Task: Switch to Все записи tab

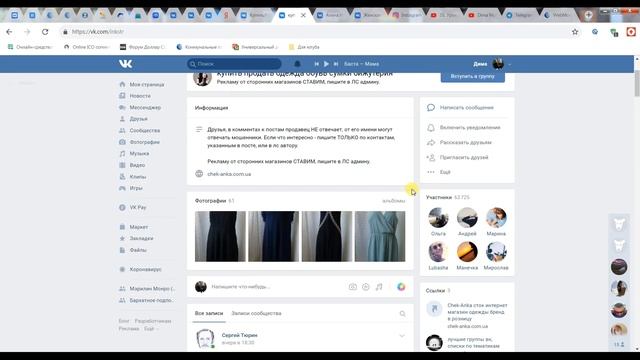Action: click(209, 313)
